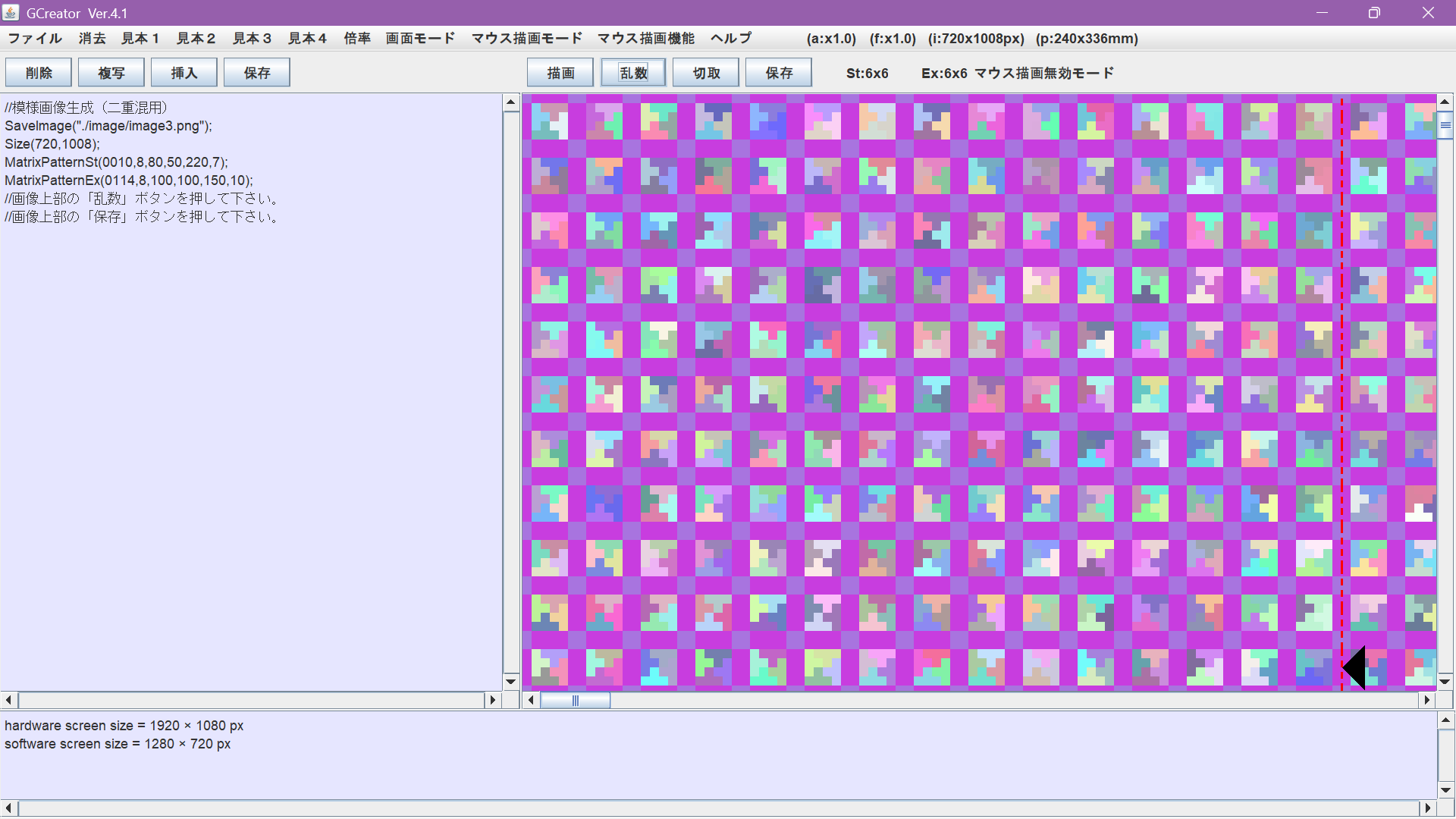Open the 見本3 sample menu item

click(251, 39)
